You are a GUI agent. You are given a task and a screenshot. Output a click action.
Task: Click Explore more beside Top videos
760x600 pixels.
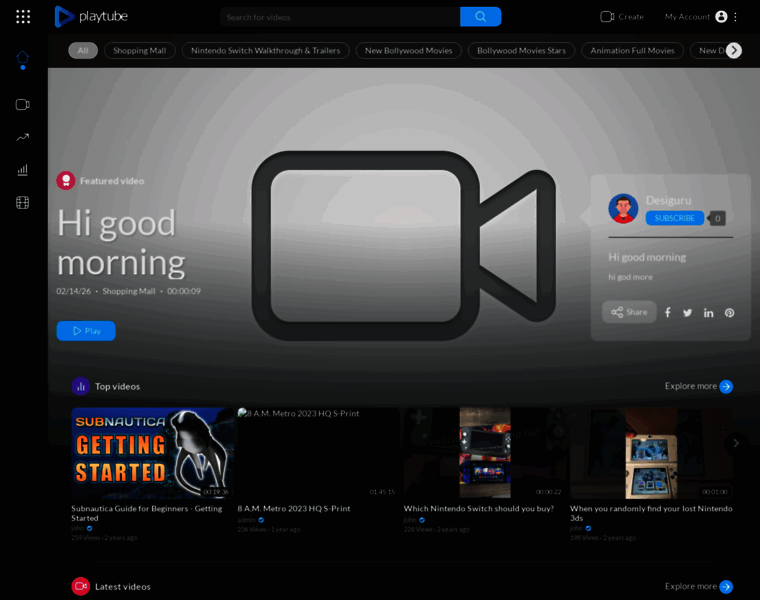698,386
